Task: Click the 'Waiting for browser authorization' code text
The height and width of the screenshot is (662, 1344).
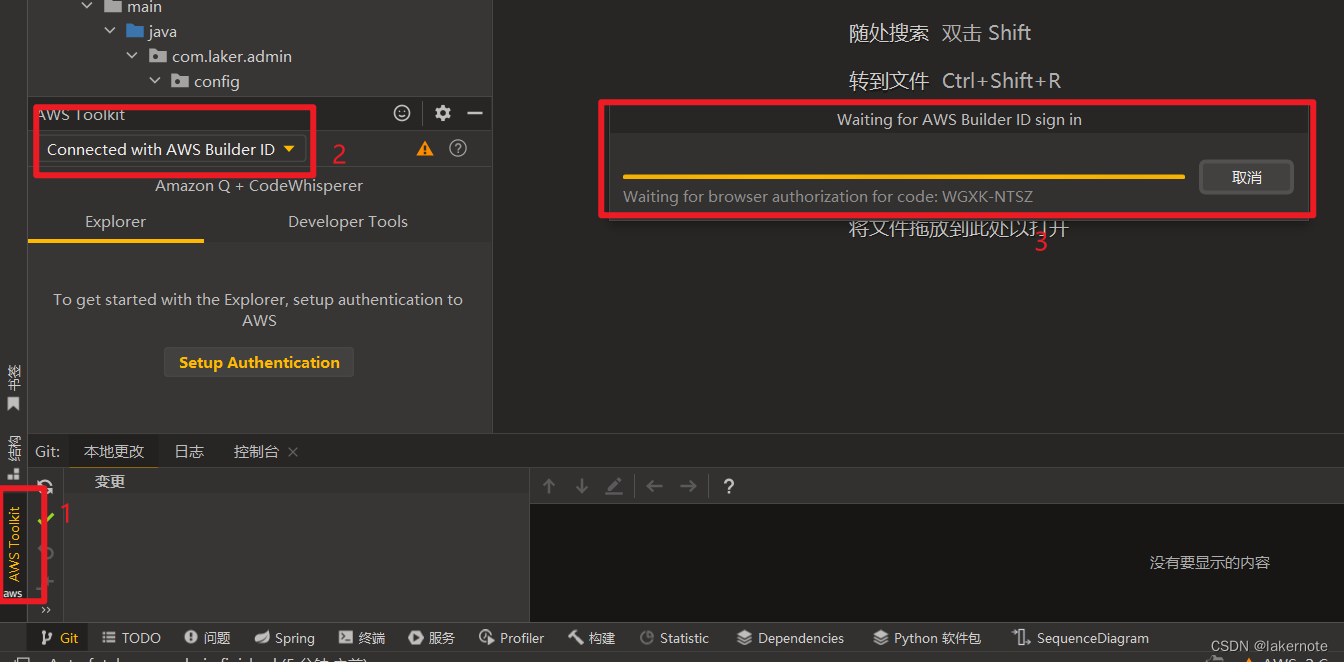Action: click(x=828, y=197)
